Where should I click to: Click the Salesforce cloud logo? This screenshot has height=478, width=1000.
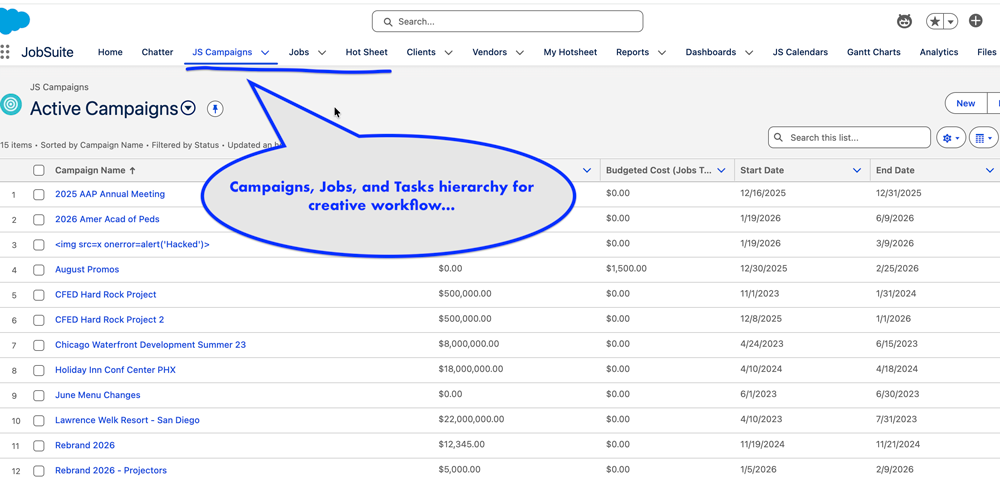click(15, 20)
